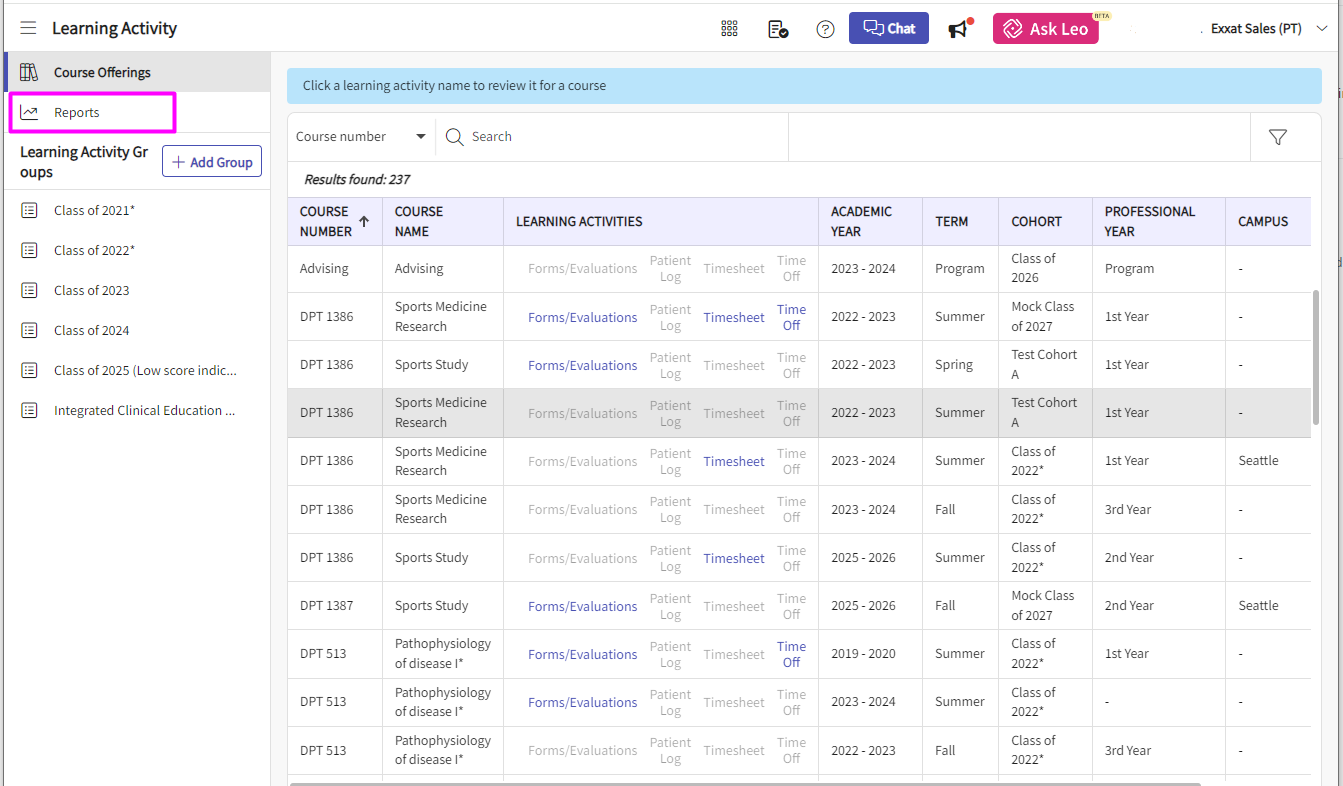
Task: Open the Class of 2023 group
Action: [92, 290]
